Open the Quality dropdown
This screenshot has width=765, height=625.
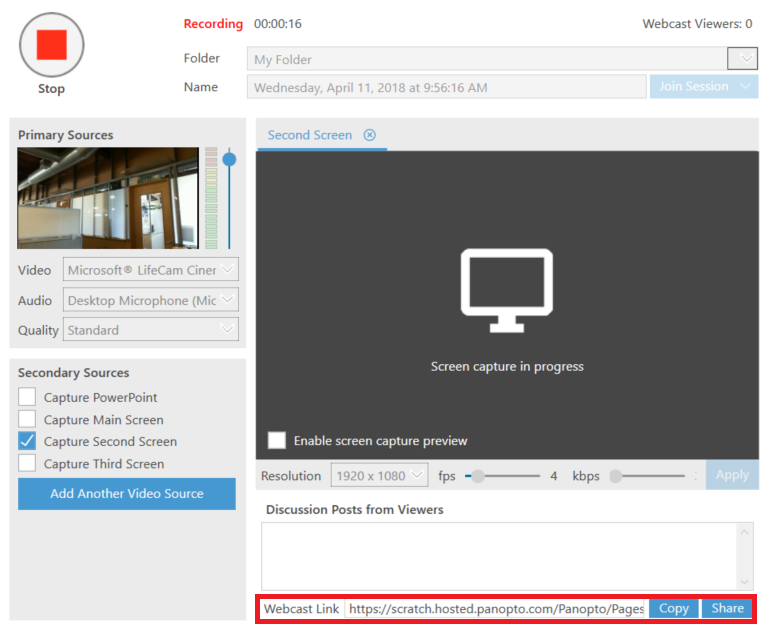point(228,329)
